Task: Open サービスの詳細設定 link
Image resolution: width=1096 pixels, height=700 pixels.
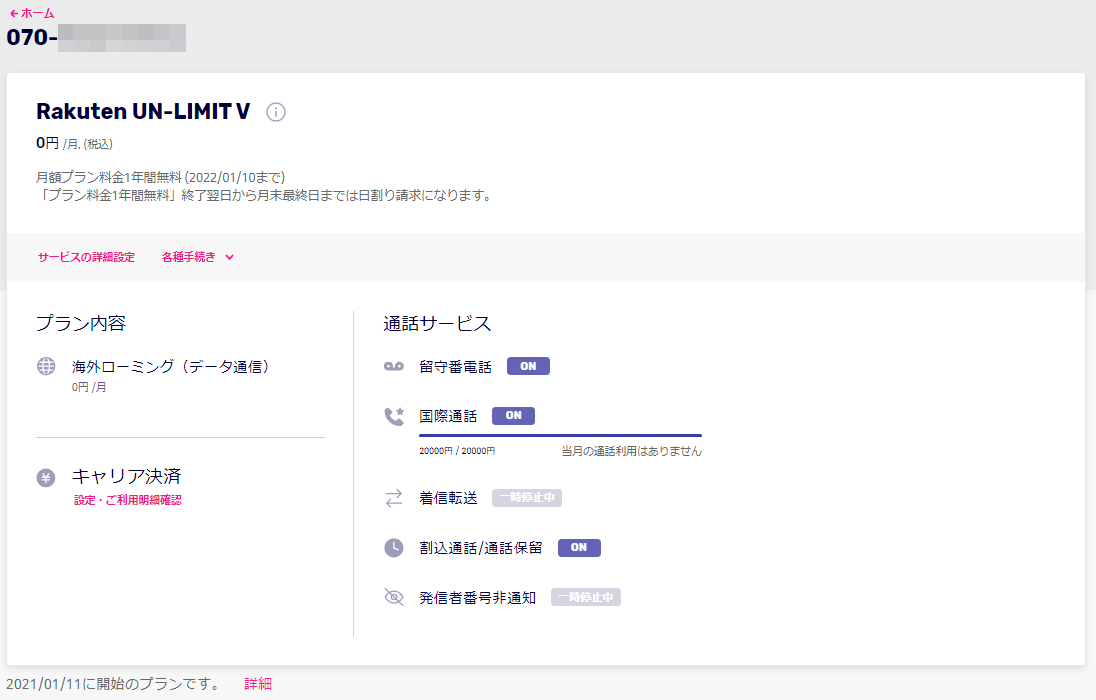Action: (86, 257)
